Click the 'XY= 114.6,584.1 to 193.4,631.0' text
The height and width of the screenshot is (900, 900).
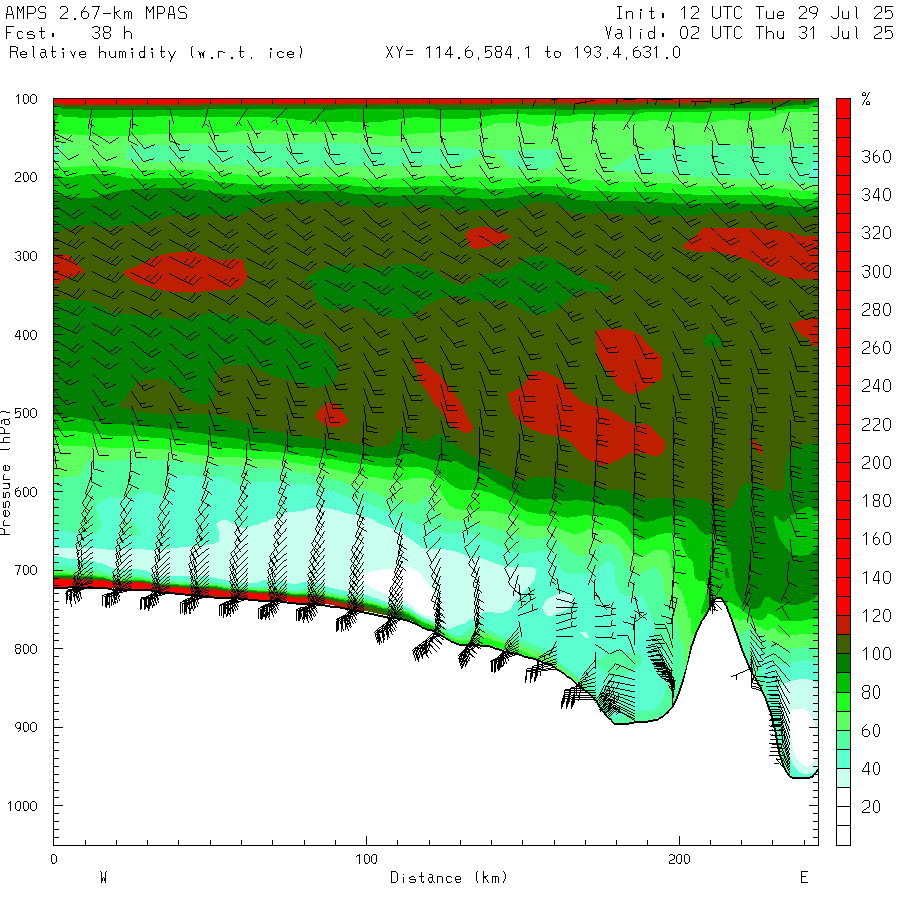tap(533, 53)
